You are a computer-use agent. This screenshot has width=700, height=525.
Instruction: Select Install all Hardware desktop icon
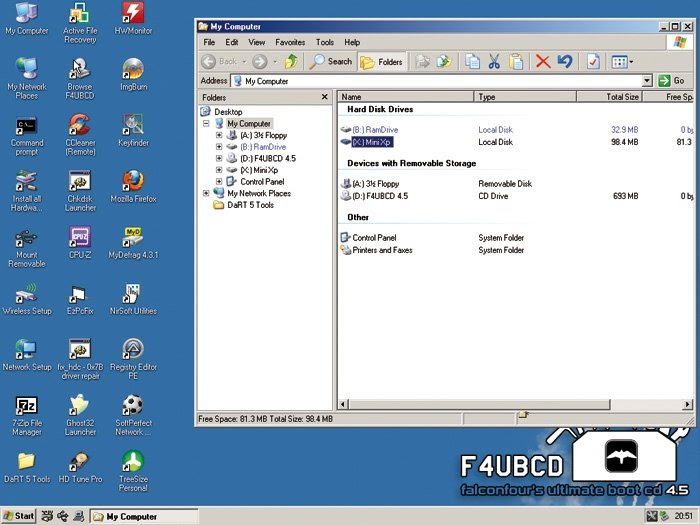(27, 191)
